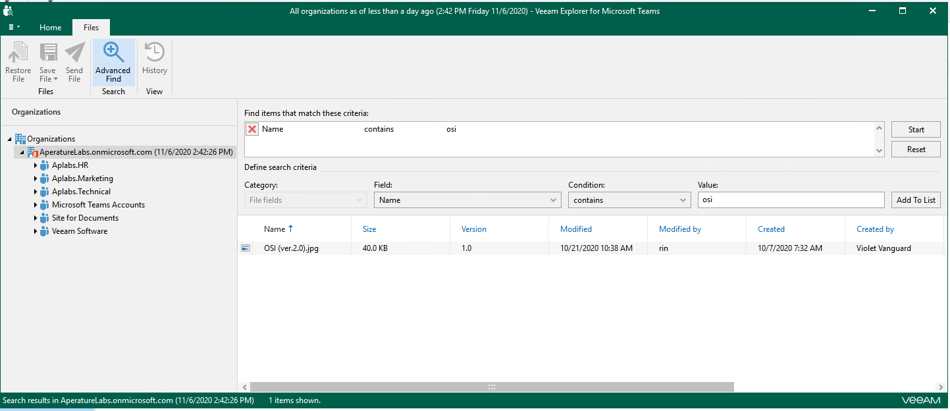Open the Condition dropdown showing contains
Screen dimensions: 950x411
point(629,200)
